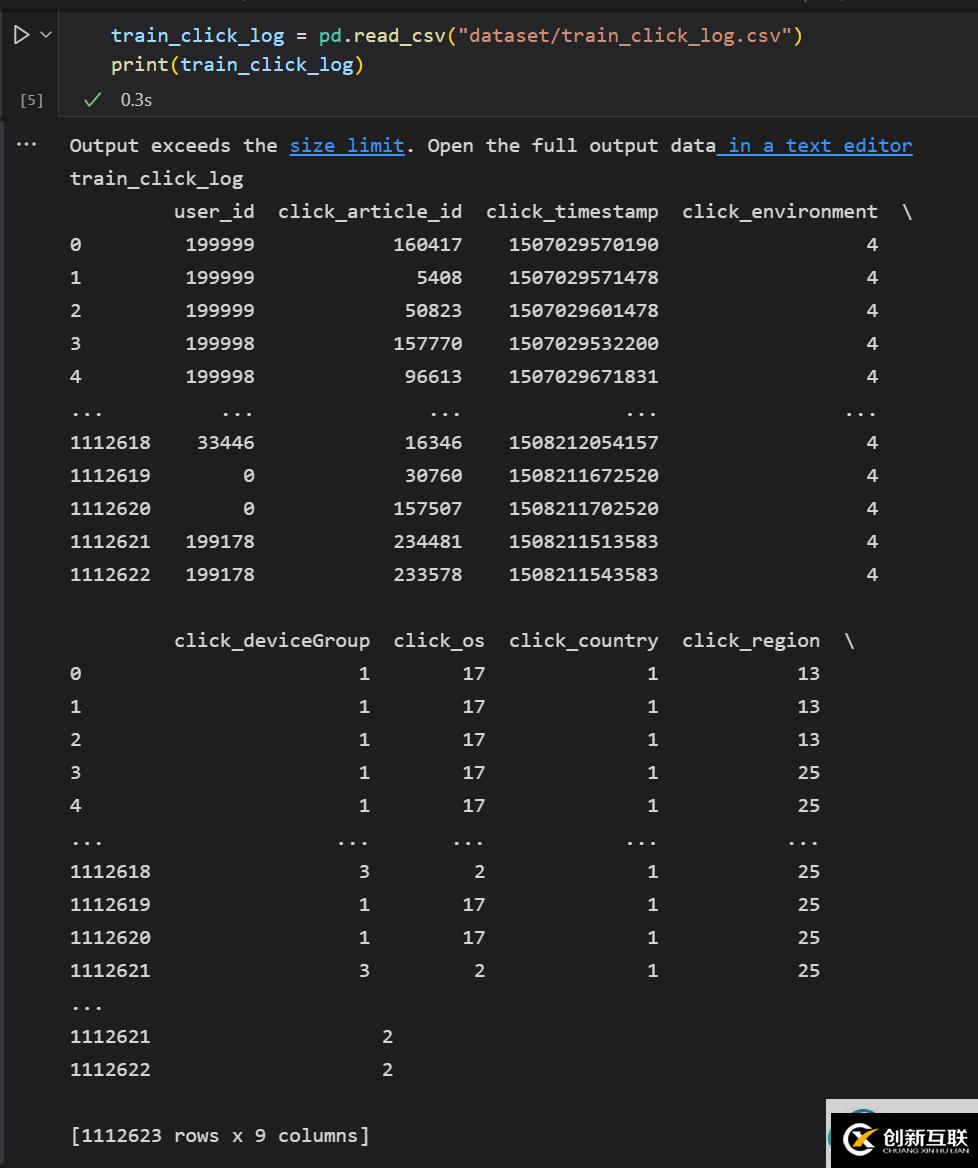
Task: Place cursor on the print(train_click_log) line
Action: 238,65
